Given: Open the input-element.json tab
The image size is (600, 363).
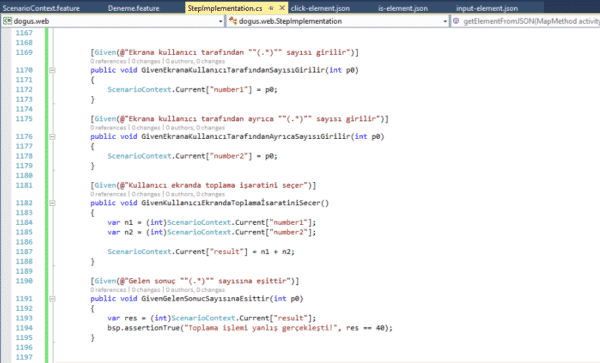Looking at the screenshot, I should [x=487, y=8].
